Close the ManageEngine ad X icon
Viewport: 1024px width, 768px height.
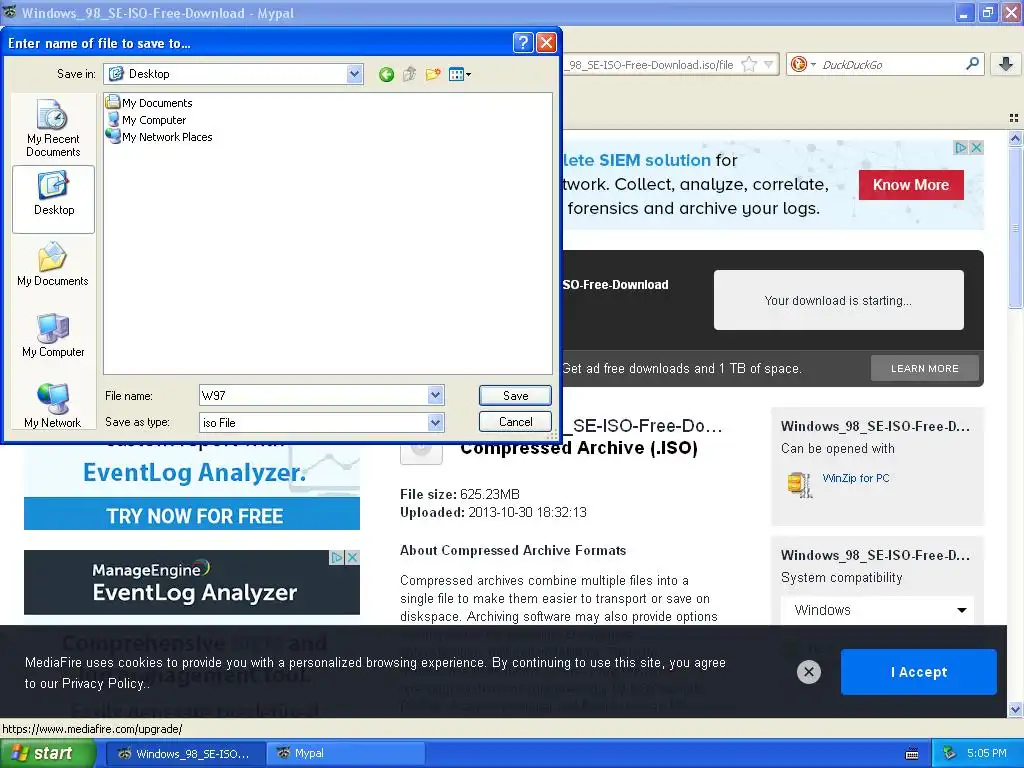pos(352,557)
